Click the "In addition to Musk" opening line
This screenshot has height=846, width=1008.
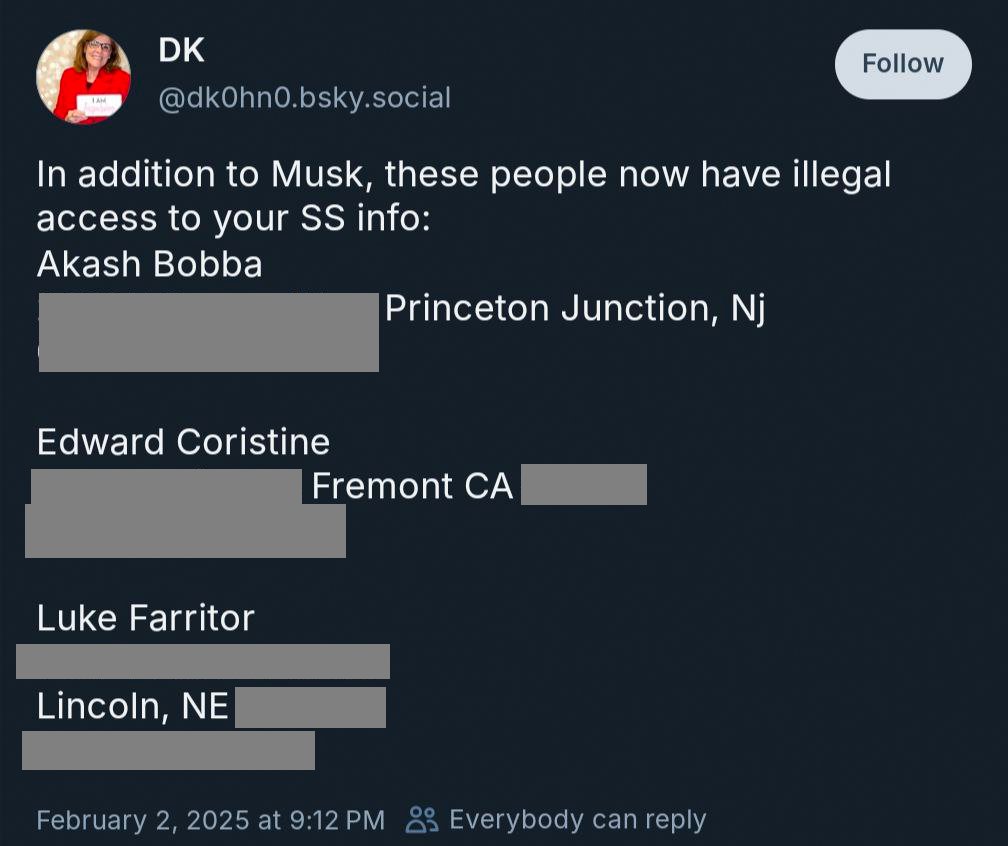(x=463, y=175)
